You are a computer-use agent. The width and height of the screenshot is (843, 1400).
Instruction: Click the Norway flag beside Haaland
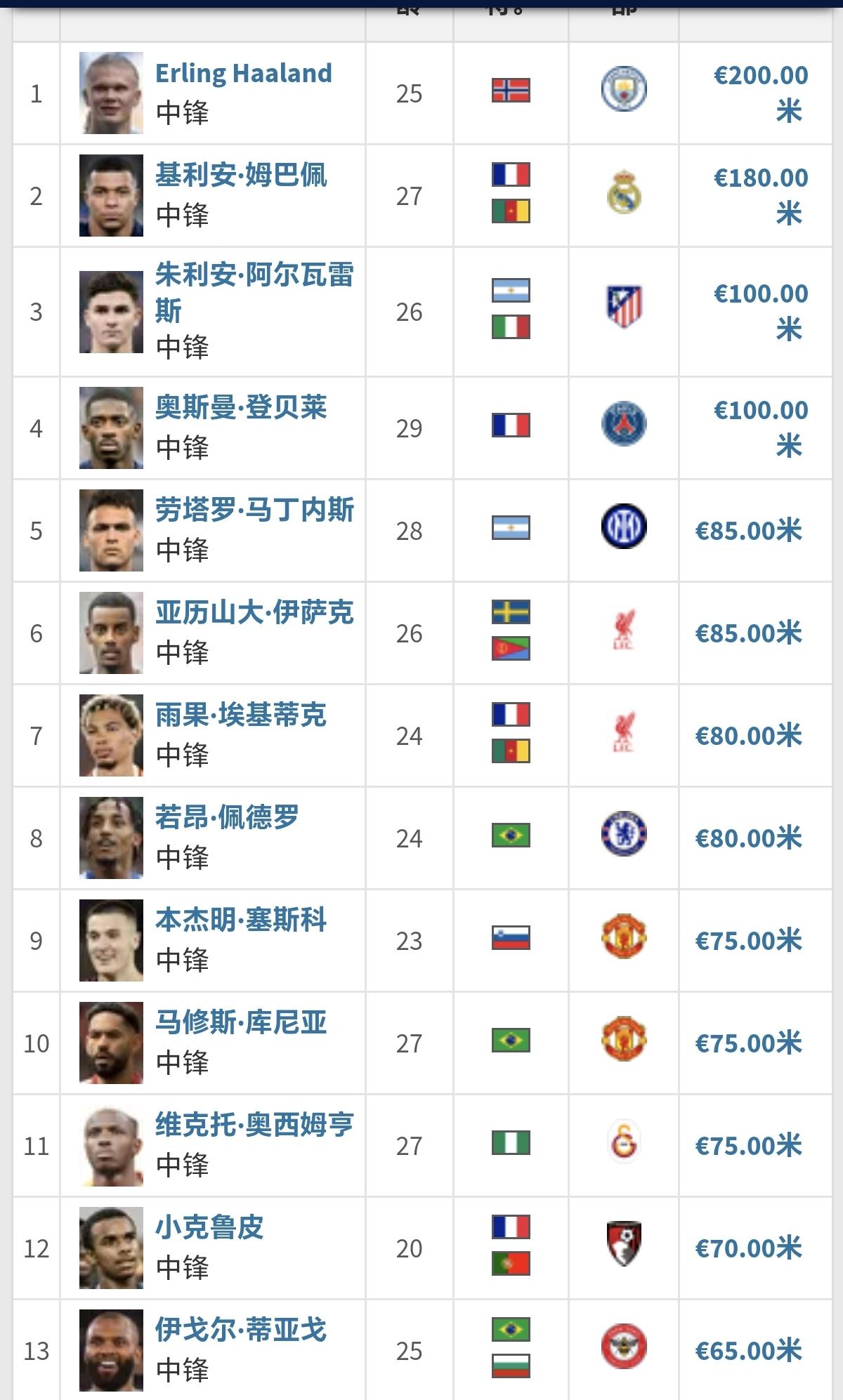point(511,91)
